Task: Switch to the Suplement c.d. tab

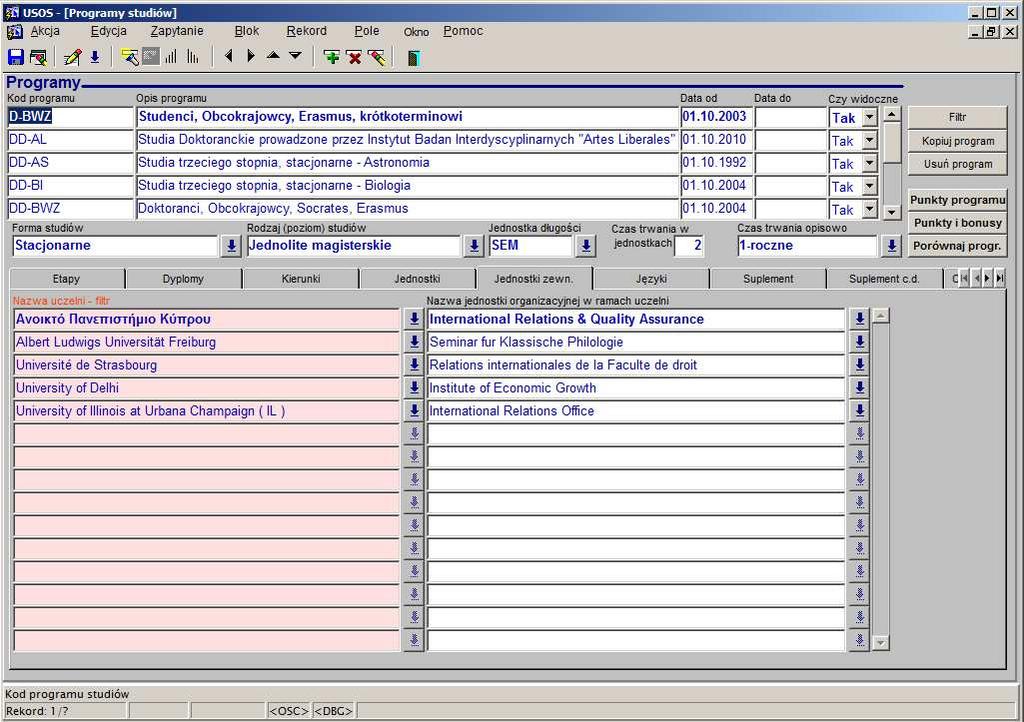Action: (x=884, y=279)
